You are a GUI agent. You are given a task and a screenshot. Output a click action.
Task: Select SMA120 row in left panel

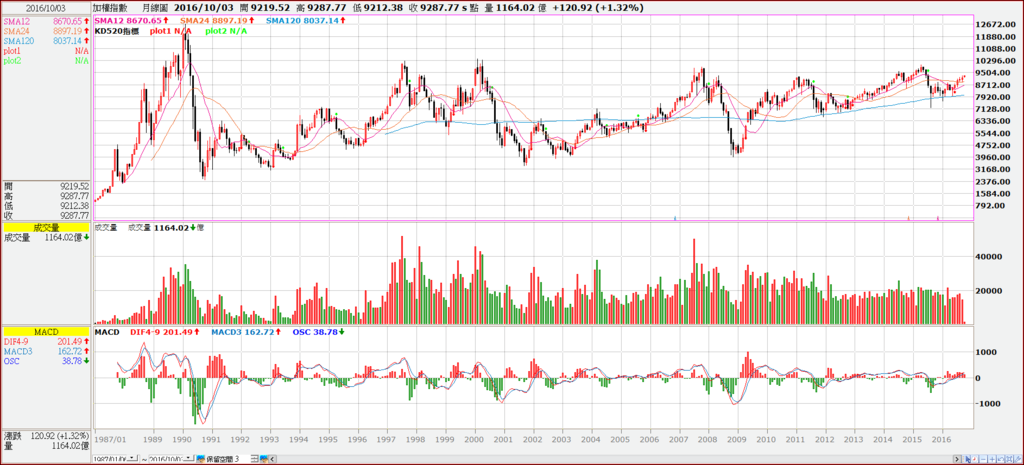pos(46,40)
